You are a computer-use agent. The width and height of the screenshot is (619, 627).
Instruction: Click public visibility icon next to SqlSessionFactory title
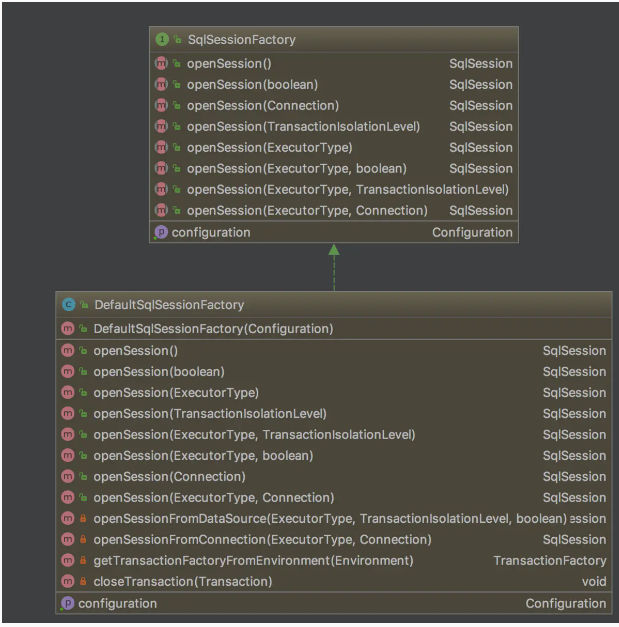177,40
